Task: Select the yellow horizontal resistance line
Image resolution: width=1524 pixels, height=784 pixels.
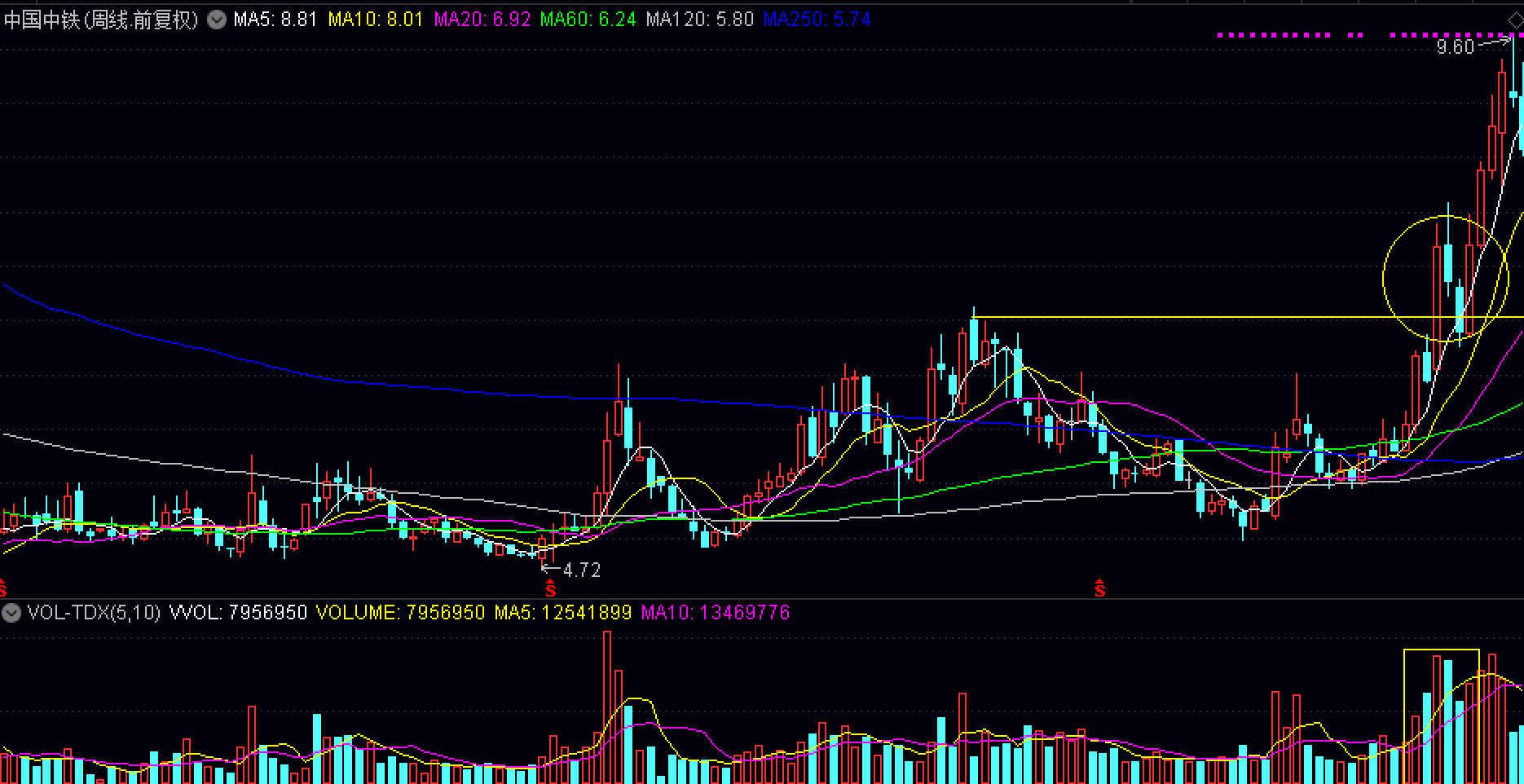Action: tap(1248, 317)
